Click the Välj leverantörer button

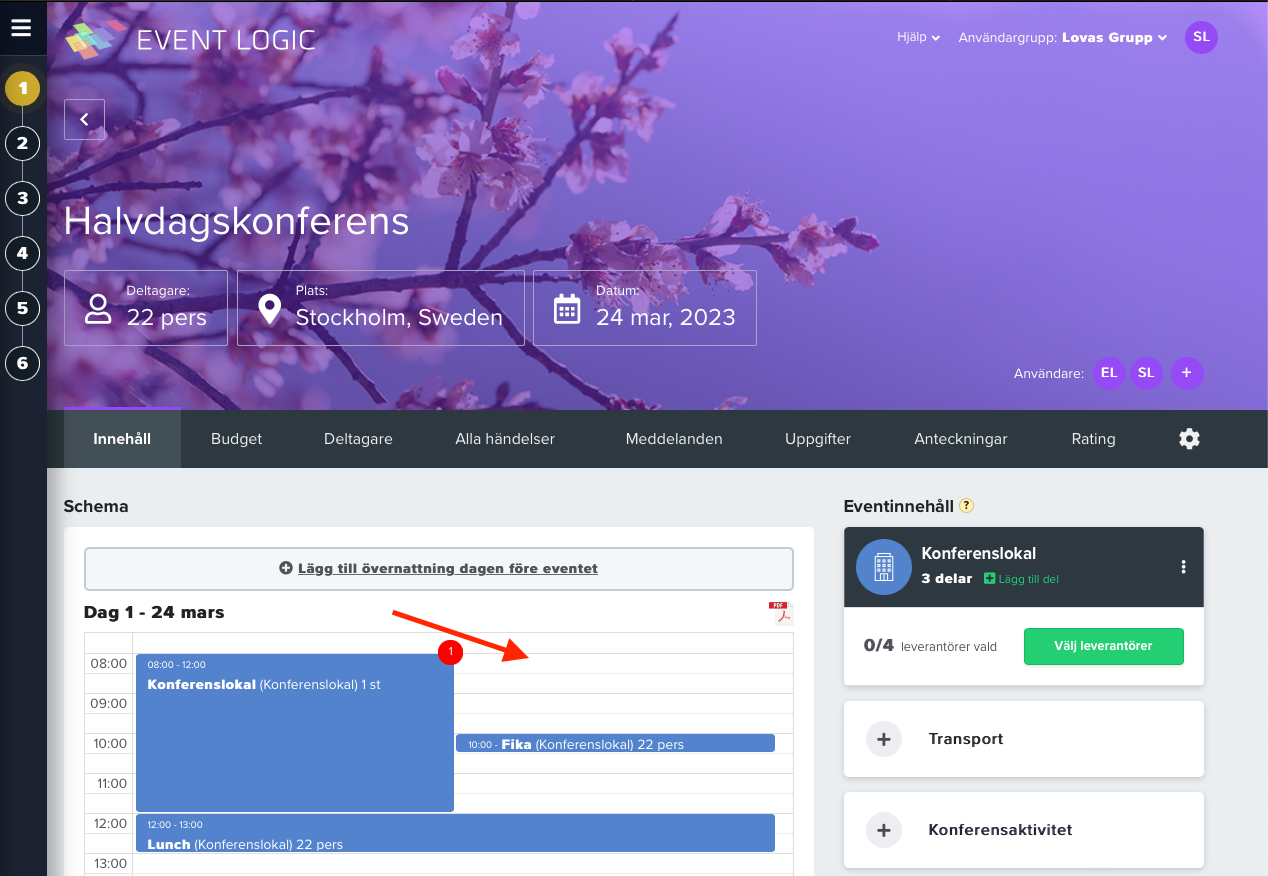[1103, 646]
